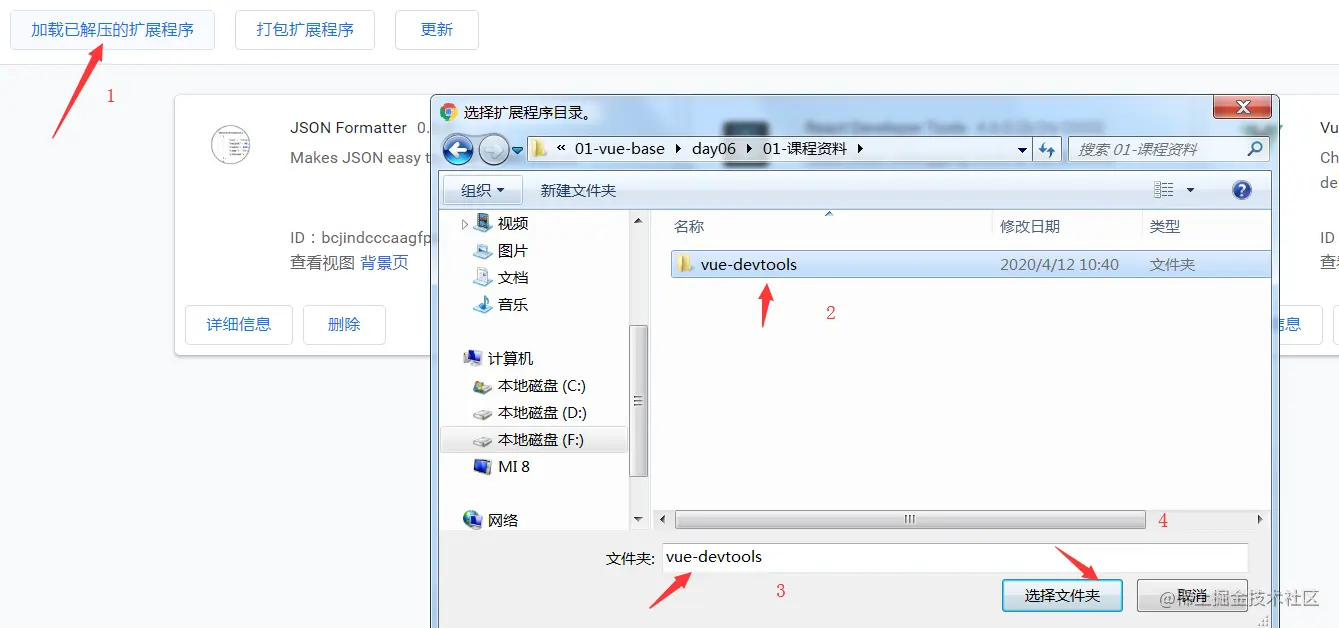Select MI 8 device in navigation pane
Image resolution: width=1339 pixels, height=628 pixels.
click(x=514, y=466)
